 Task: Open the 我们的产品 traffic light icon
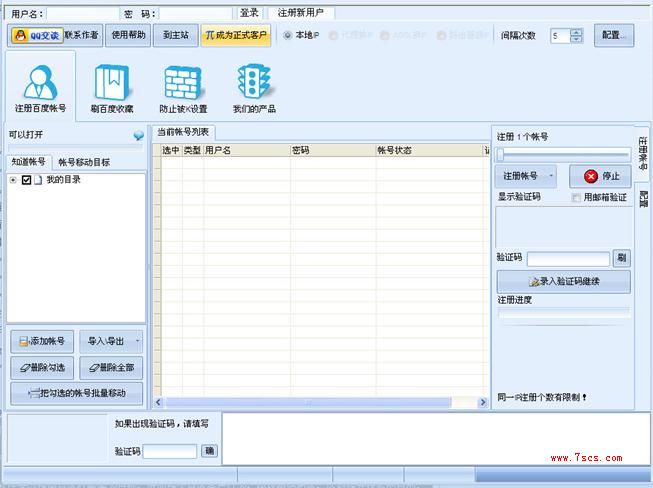coord(254,86)
